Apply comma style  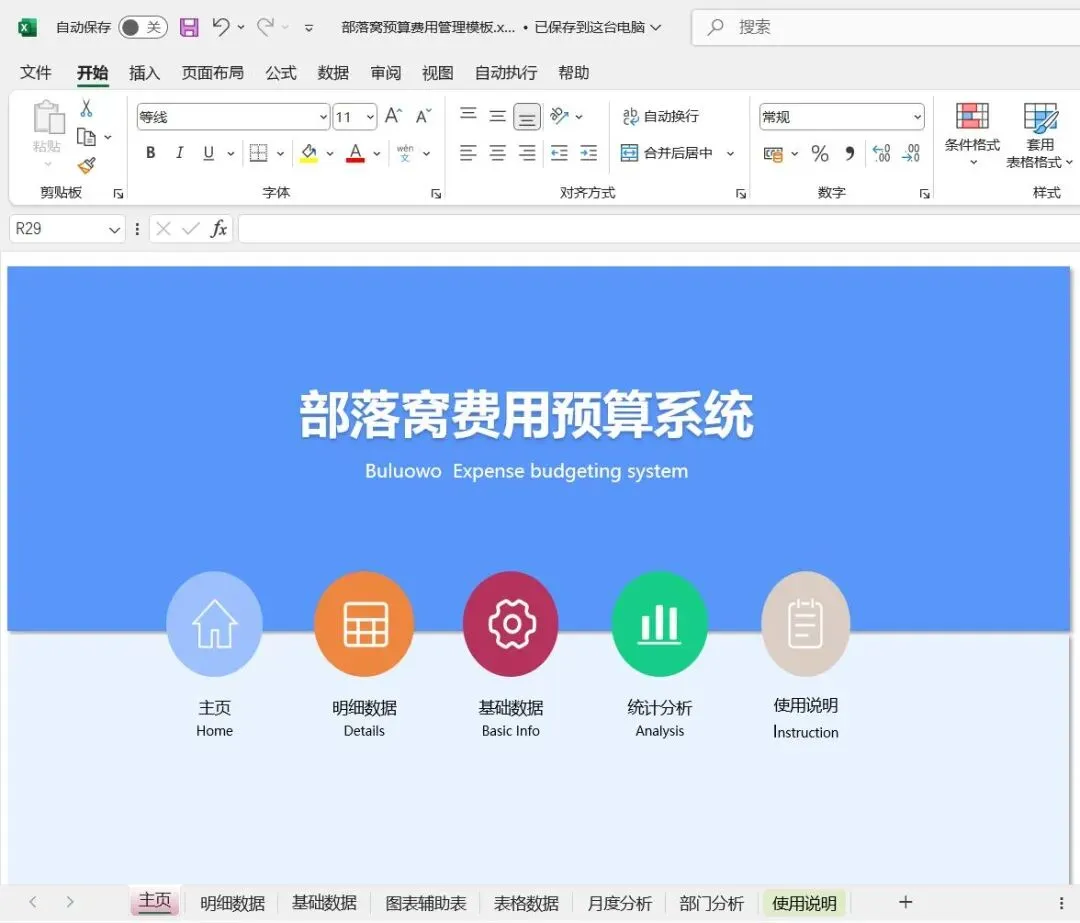coord(850,153)
